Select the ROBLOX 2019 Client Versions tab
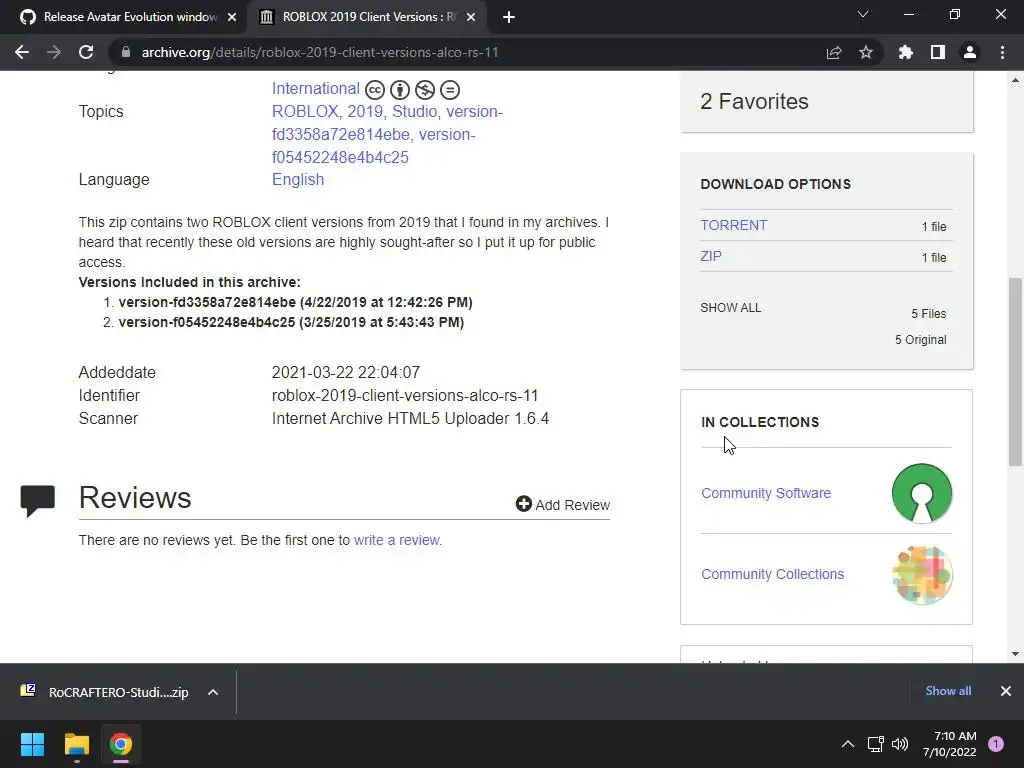The width and height of the screenshot is (1024, 768). 369,17
